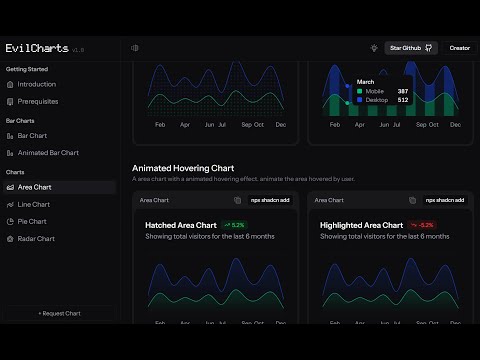Viewport: 480px width, 360px height.
Task: Click the Introduction home icon
Action: (10, 85)
